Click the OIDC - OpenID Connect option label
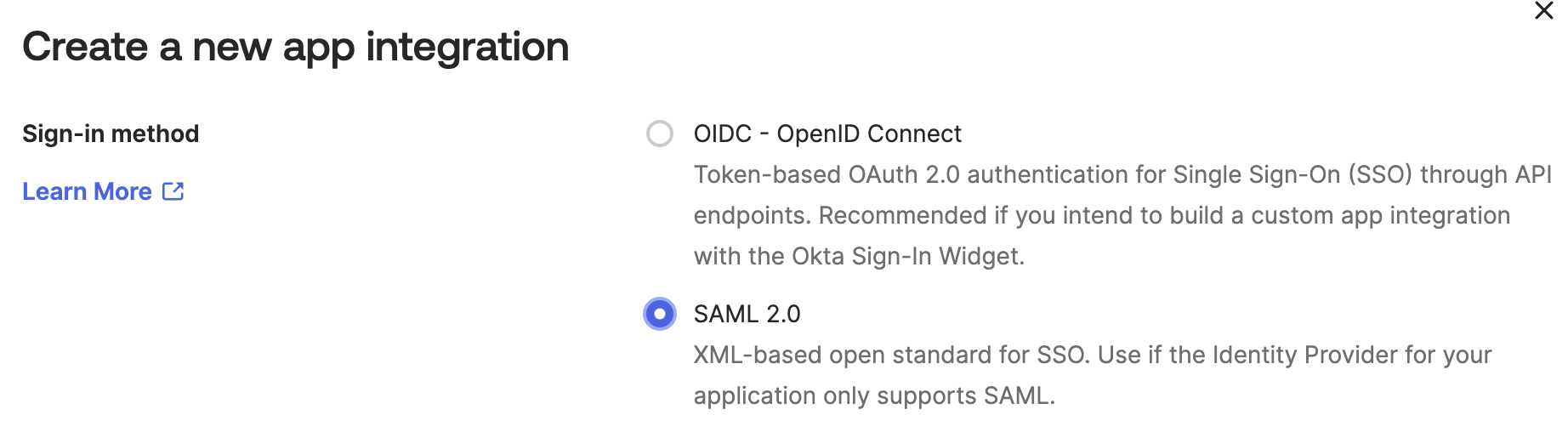This screenshot has width=1568, height=432. coord(827,134)
